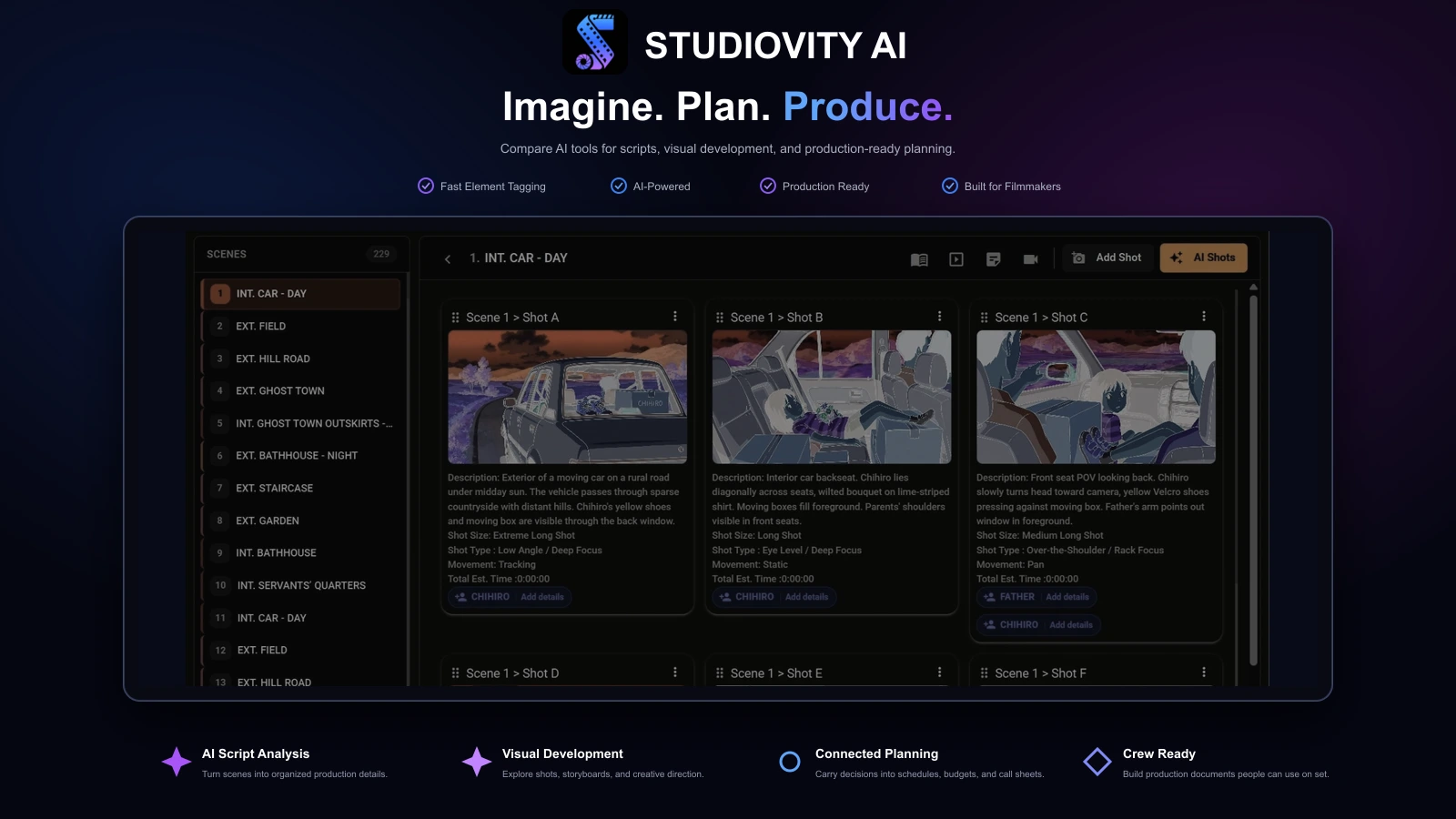The height and width of the screenshot is (819, 1456).
Task: Click the Built for Filmmakers checkmark icon
Action: point(950,186)
